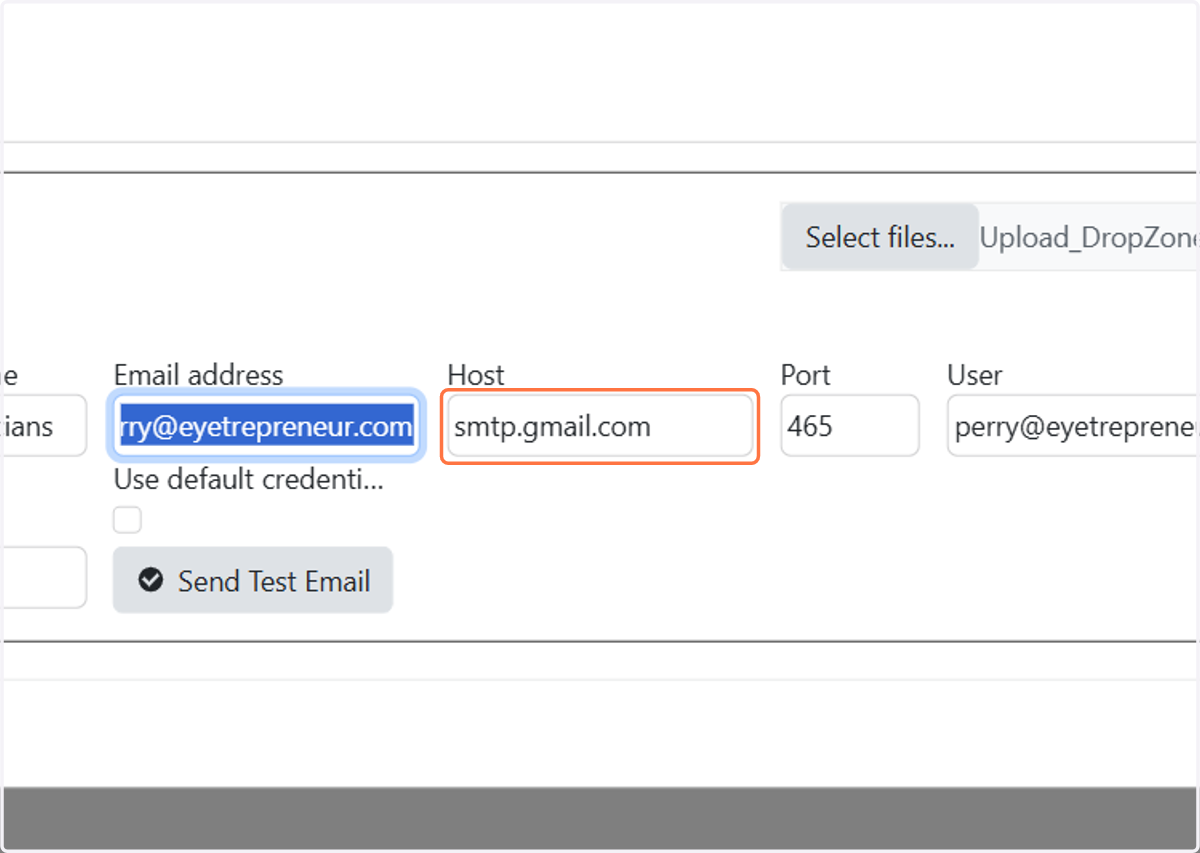
Task: Tick the Use default credentials checkbox
Action: [x=127, y=520]
